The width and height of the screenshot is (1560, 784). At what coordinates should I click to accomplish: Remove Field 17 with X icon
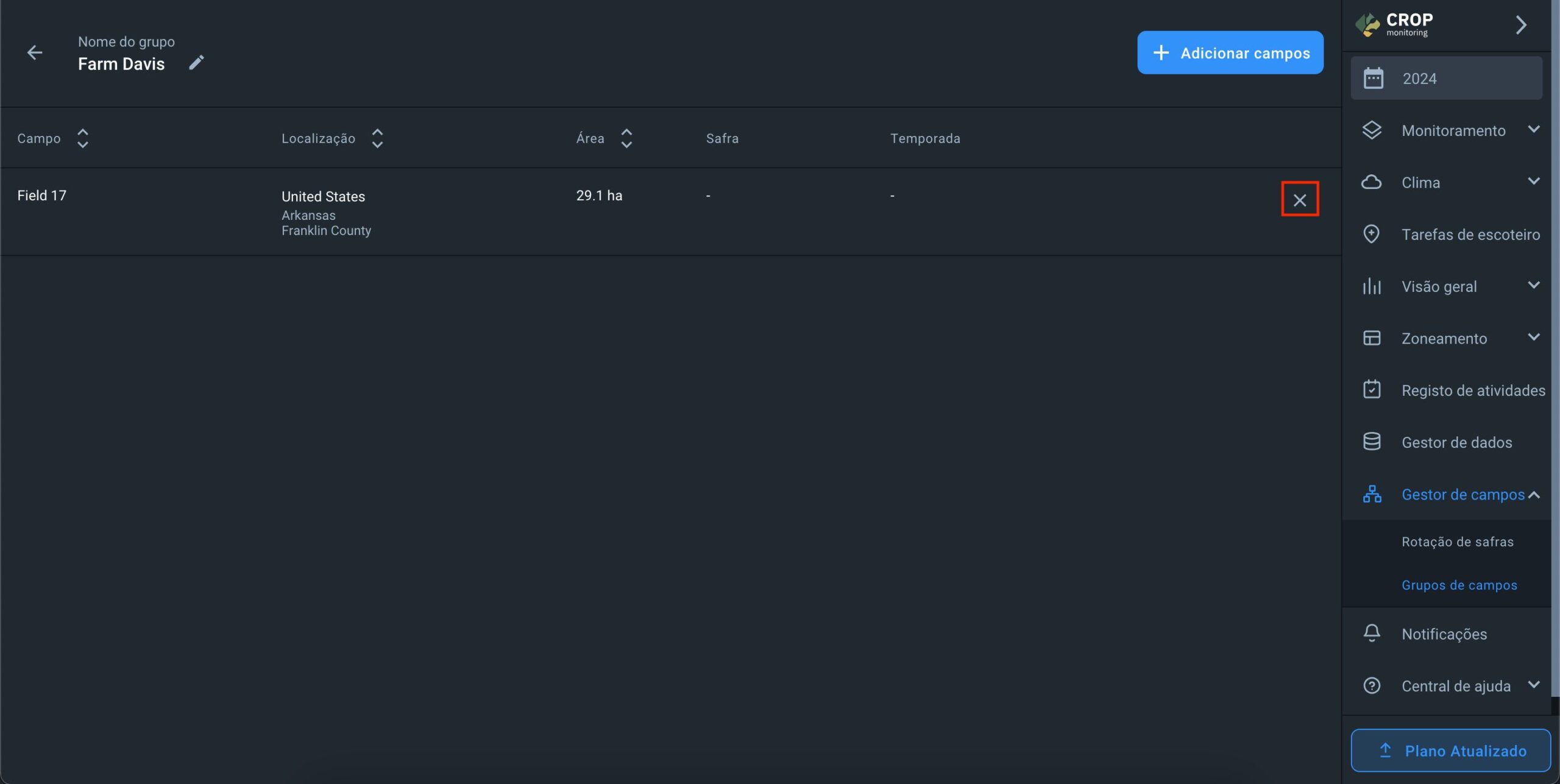click(x=1299, y=199)
